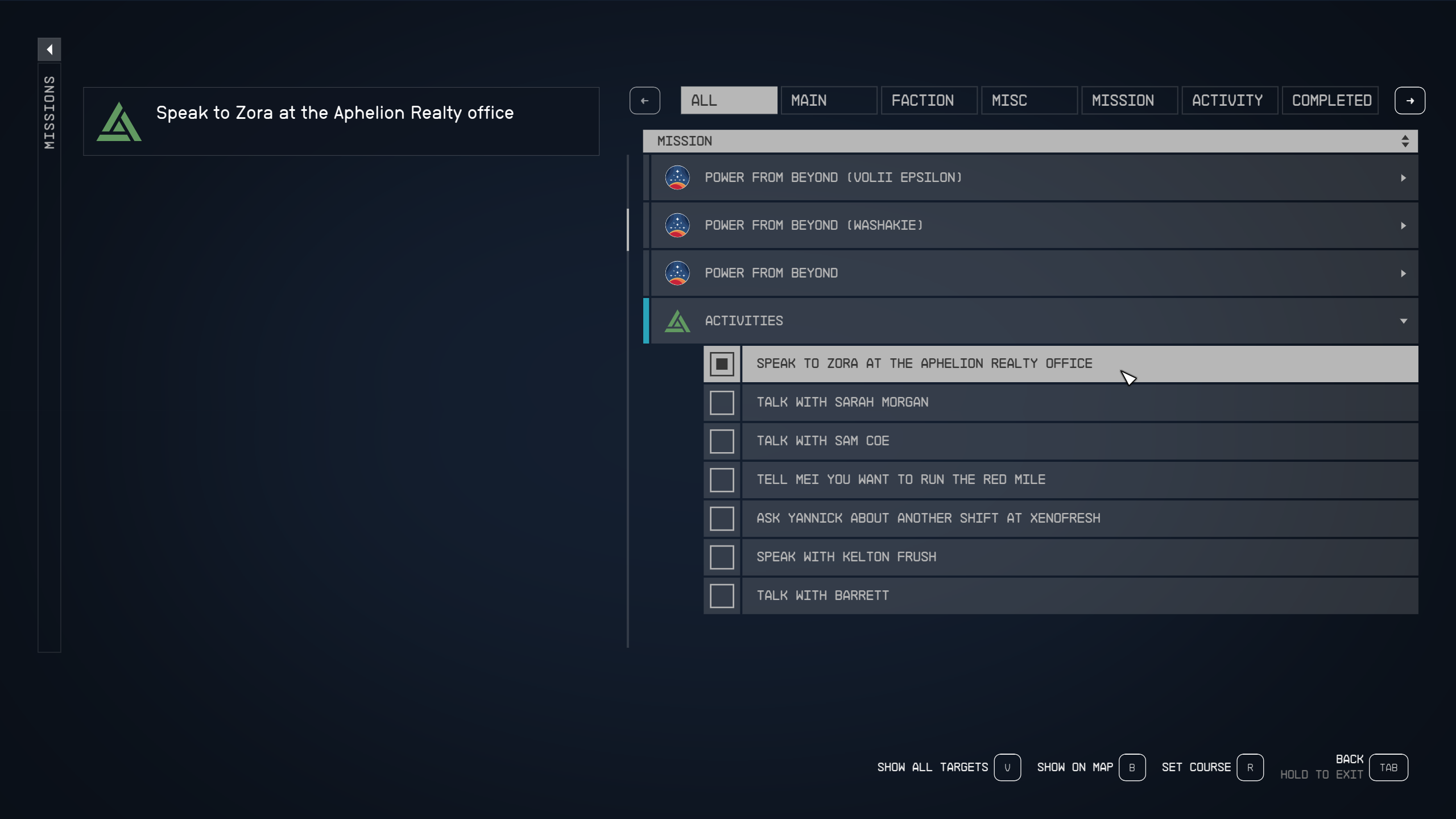1456x819 pixels.
Task: Select Talk With Barrett row text
Action: coord(822,596)
